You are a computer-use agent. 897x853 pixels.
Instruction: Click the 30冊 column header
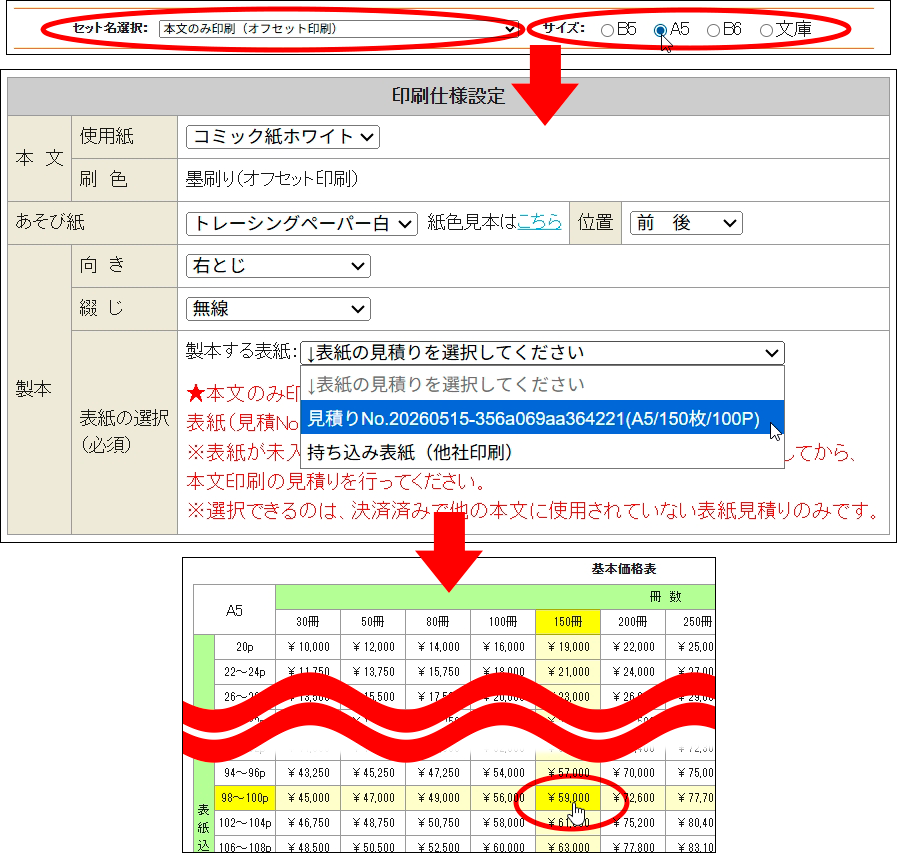pos(308,622)
